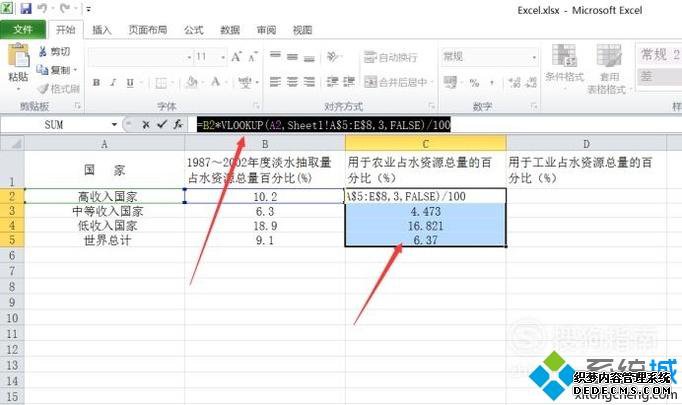
Task: Click the Undo arrow icon
Action: pos(42,8)
